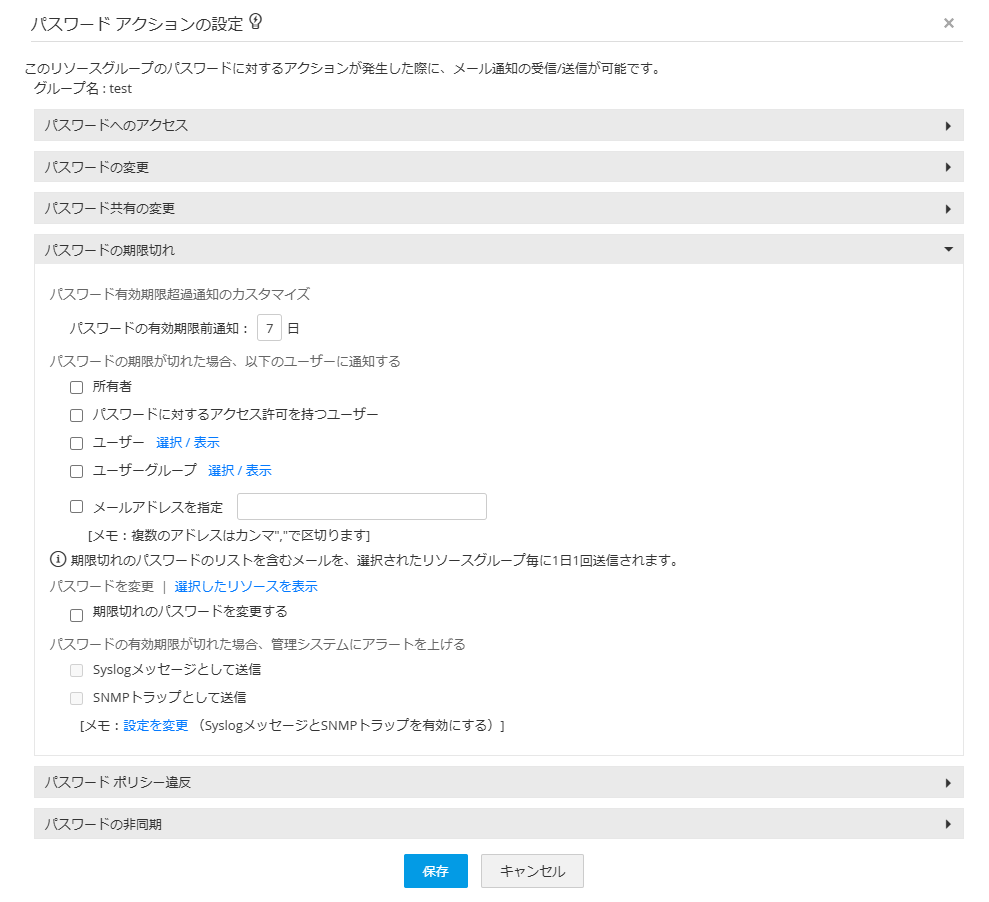Open 選択 / 表示 link next to ユーザー
This screenshot has height=902, width=989.
[188, 443]
